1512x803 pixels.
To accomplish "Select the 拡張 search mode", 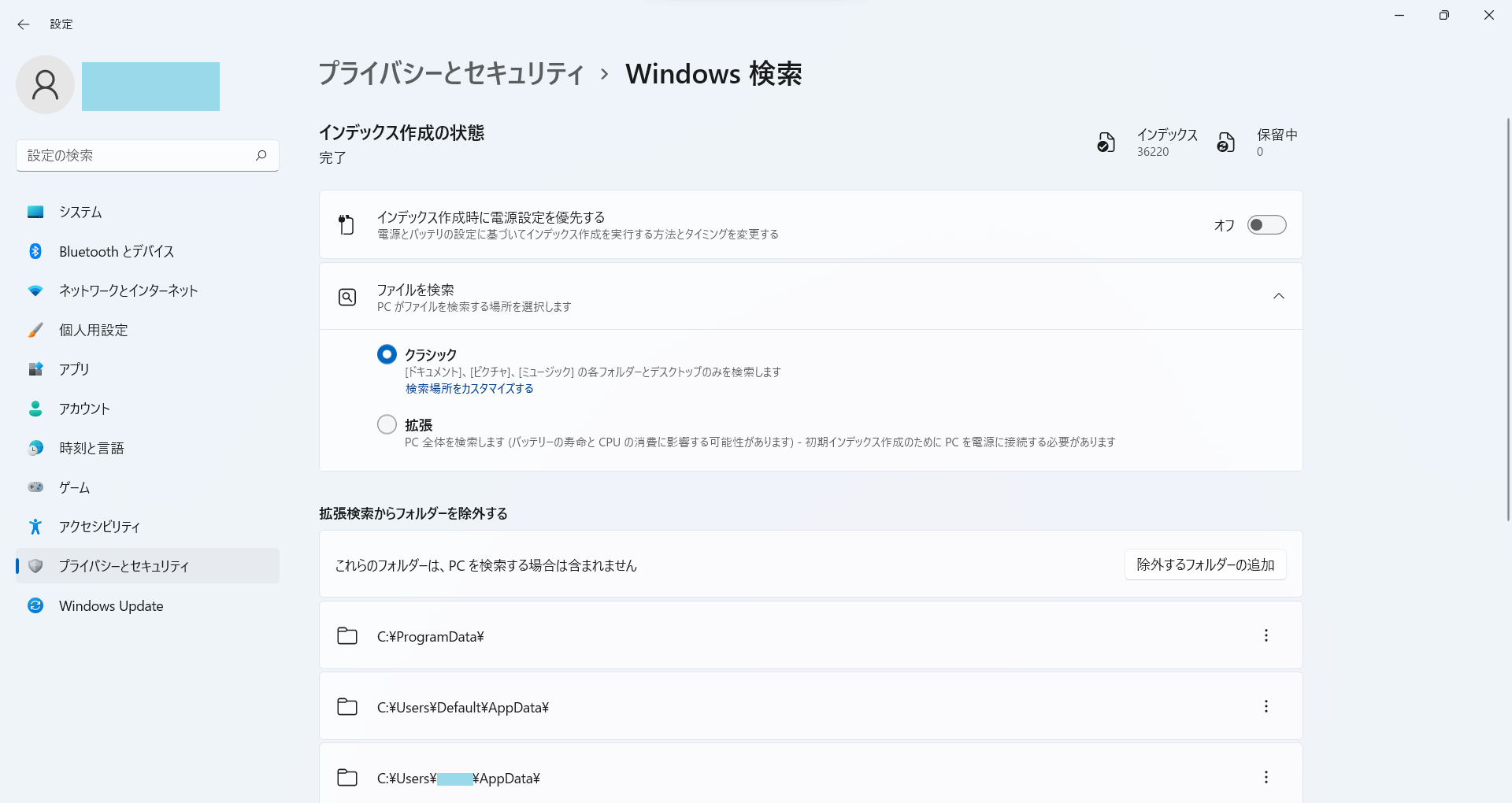I will 387,424.
